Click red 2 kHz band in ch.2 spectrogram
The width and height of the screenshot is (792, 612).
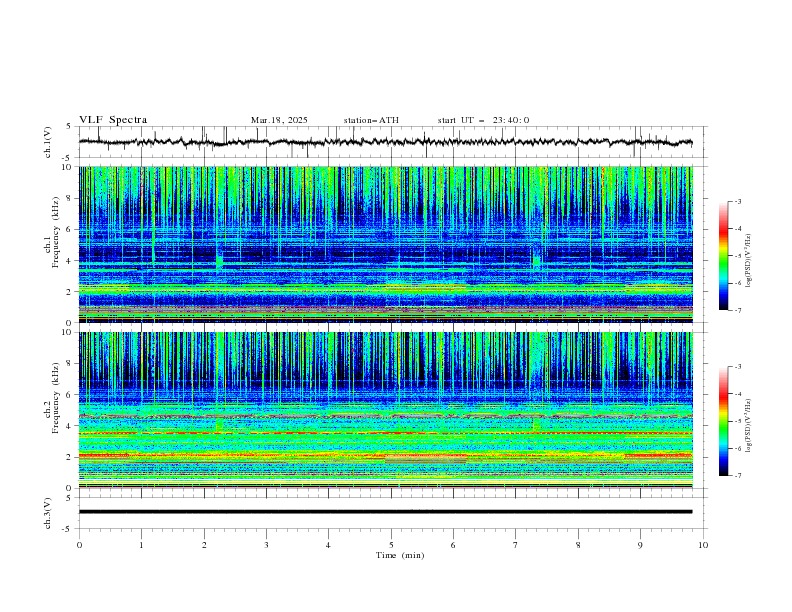385,456
